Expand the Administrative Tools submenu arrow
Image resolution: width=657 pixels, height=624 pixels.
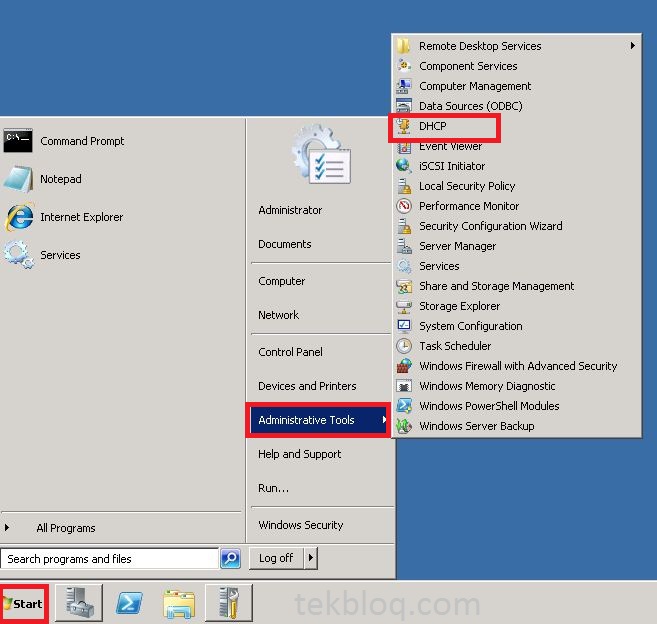(384, 419)
